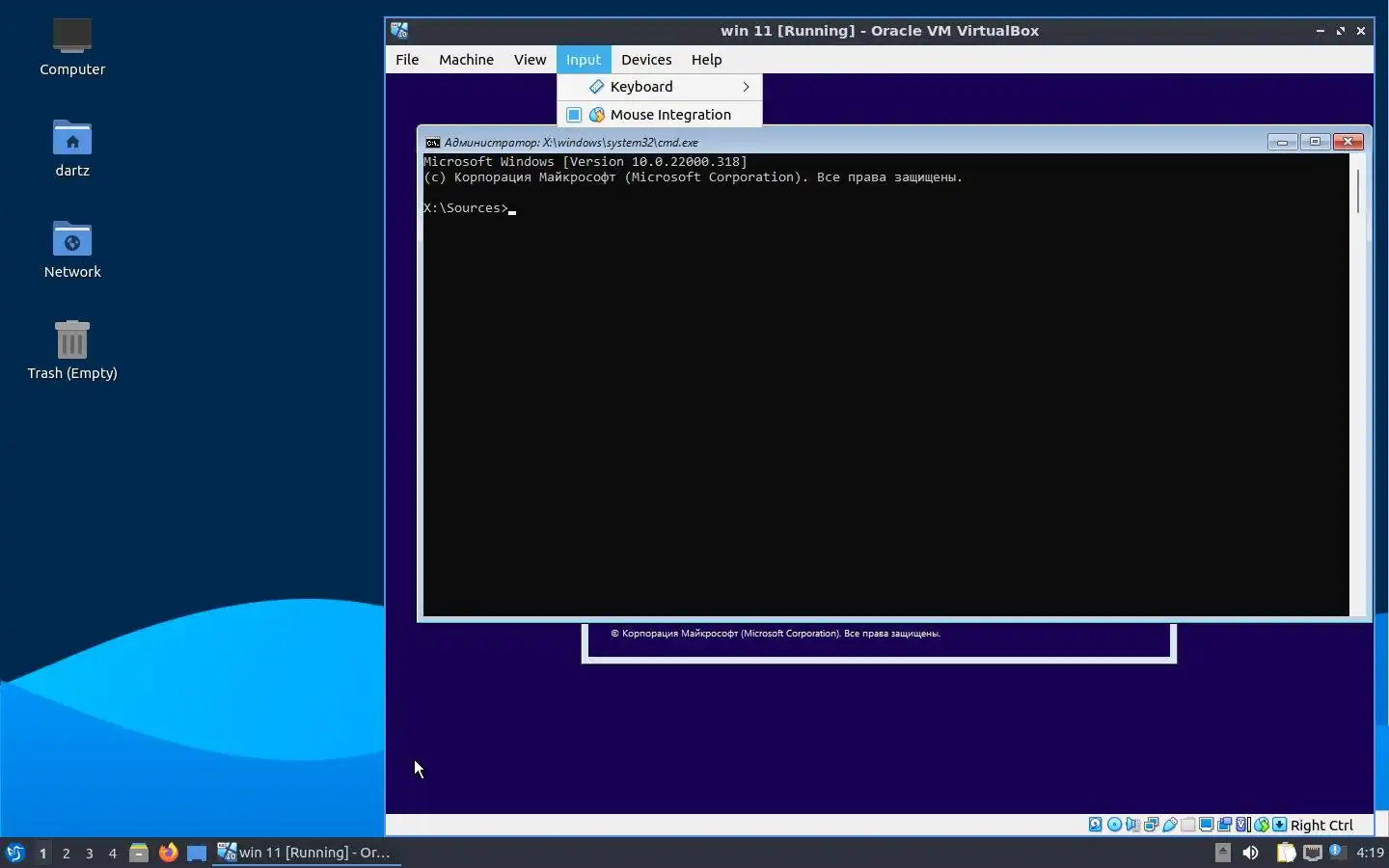Open the Trash (Empty) desktop icon

(x=72, y=351)
